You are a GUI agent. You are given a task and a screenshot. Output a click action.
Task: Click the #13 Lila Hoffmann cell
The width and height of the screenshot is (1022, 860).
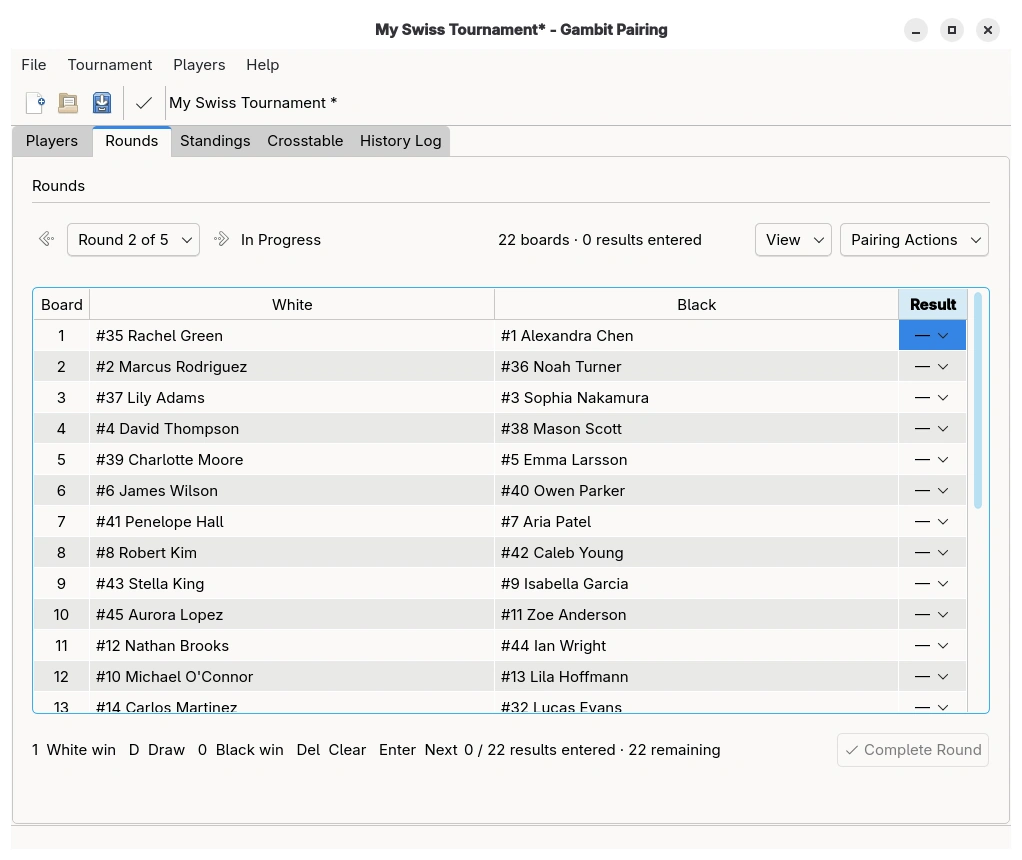tap(697, 677)
